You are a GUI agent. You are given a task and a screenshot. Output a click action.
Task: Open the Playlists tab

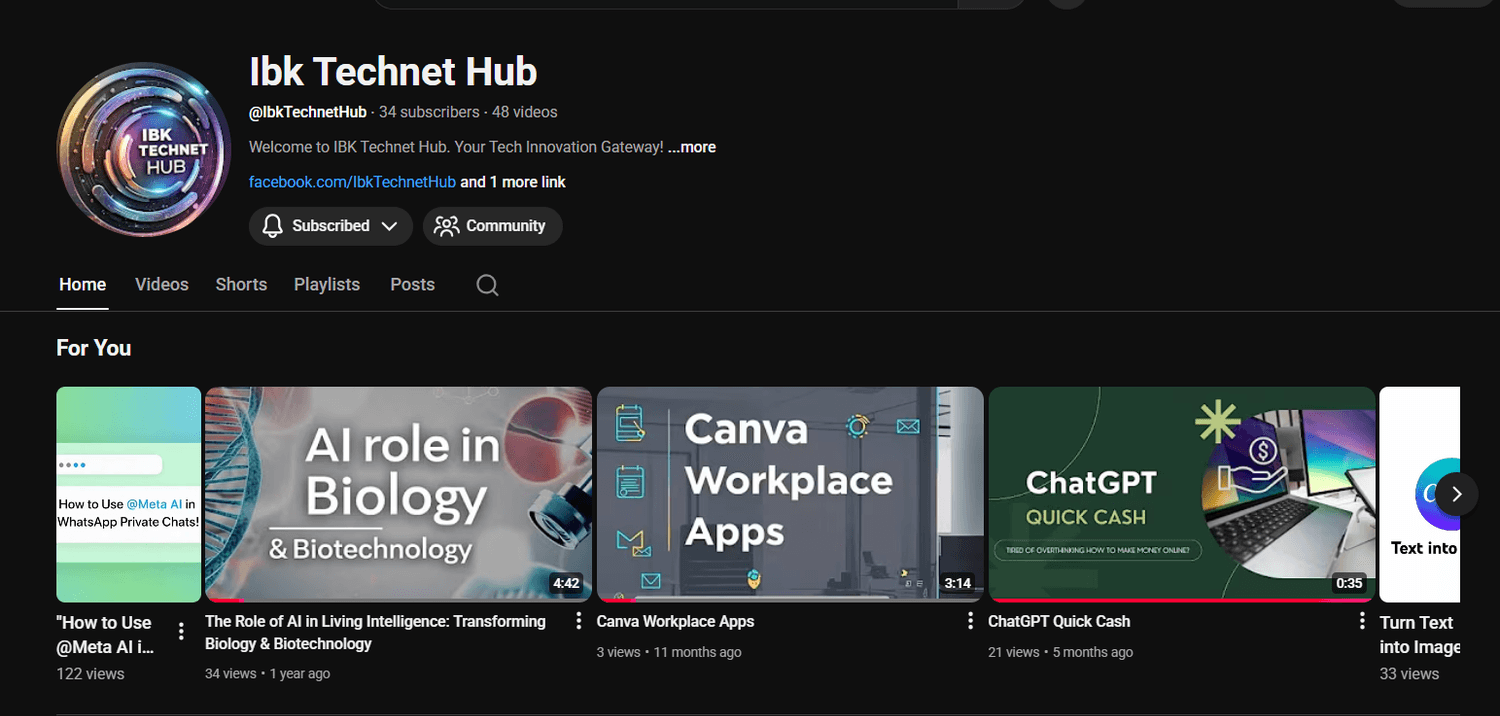(326, 284)
